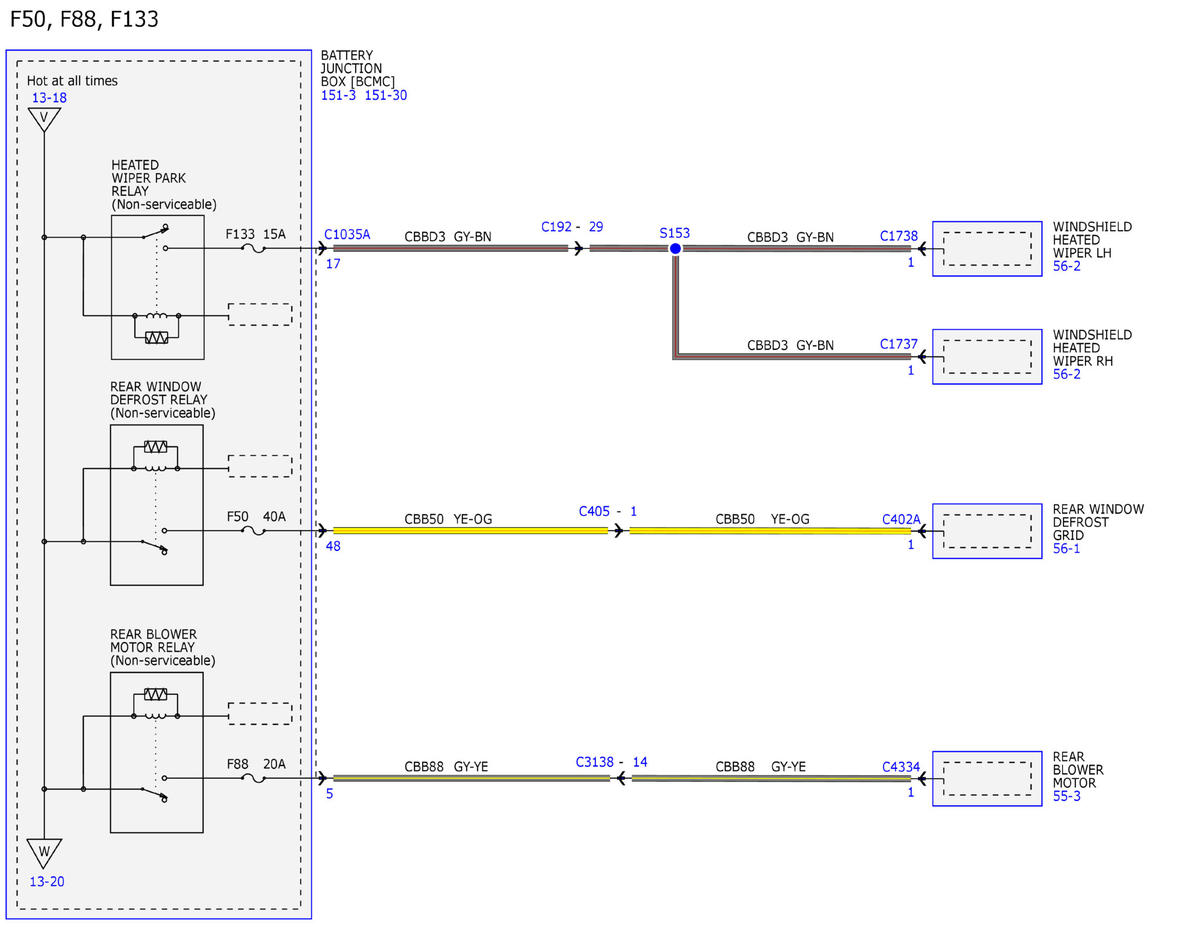
Task: Open the 13-20 page reference link
Action: (x=49, y=882)
